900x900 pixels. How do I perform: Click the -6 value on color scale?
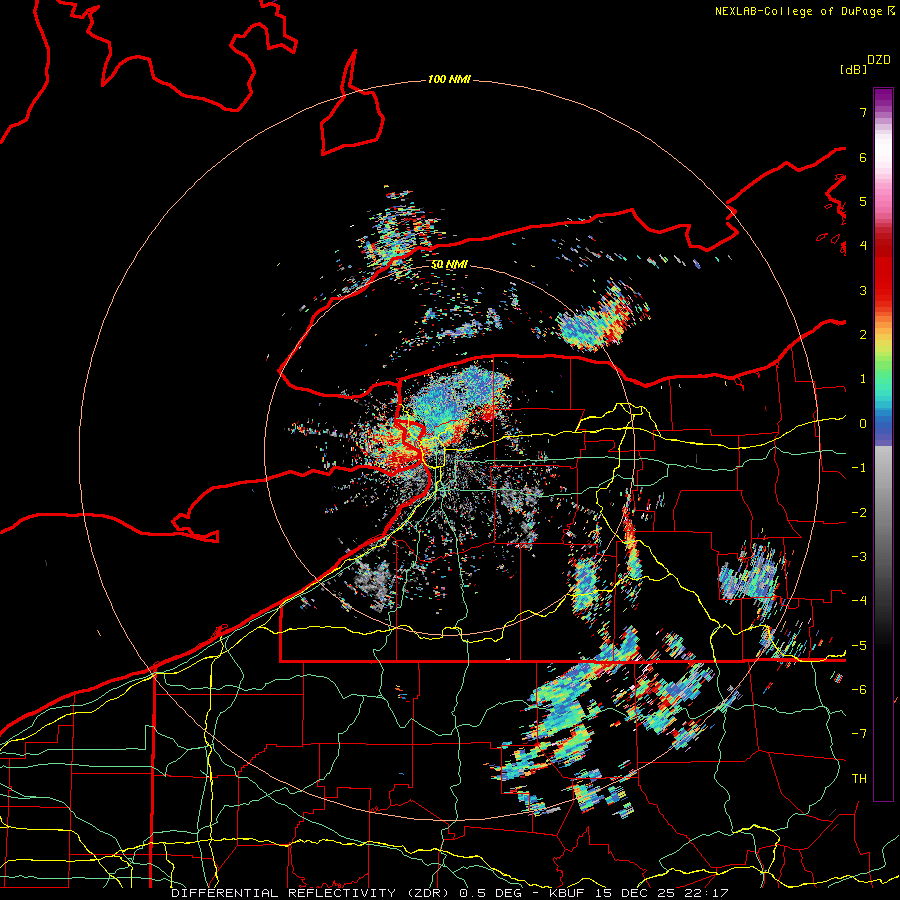(859, 690)
